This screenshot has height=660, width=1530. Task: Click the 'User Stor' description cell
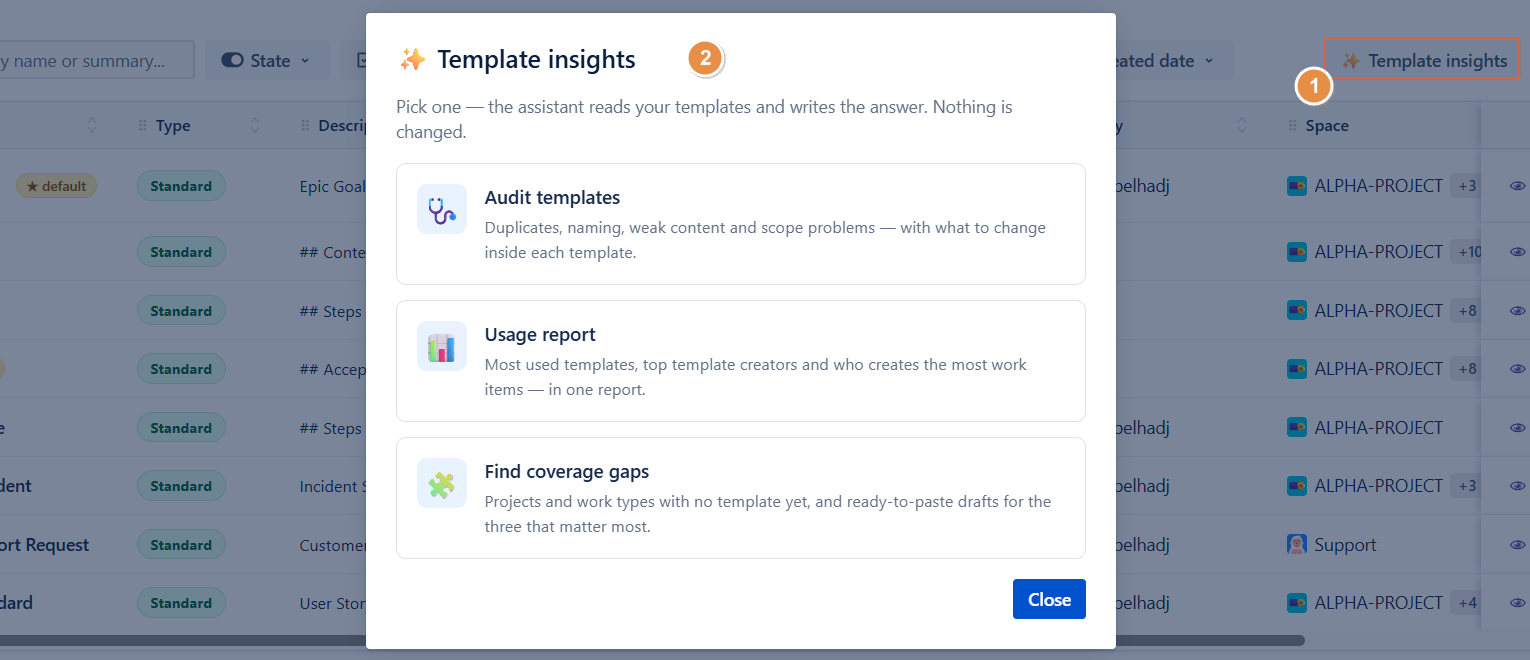pyautogui.click(x=333, y=603)
